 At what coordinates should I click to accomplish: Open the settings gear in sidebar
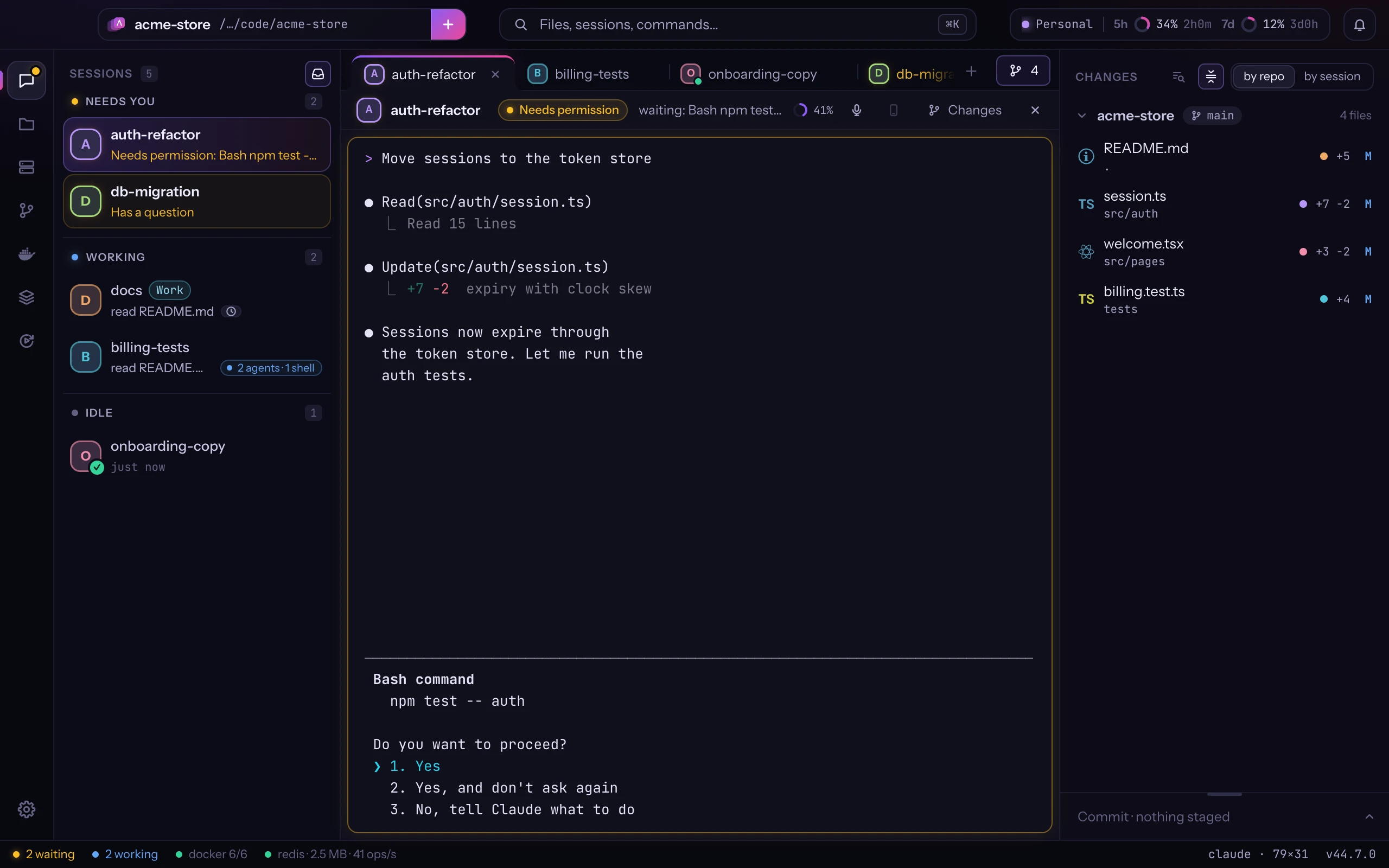click(x=27, y=809)
